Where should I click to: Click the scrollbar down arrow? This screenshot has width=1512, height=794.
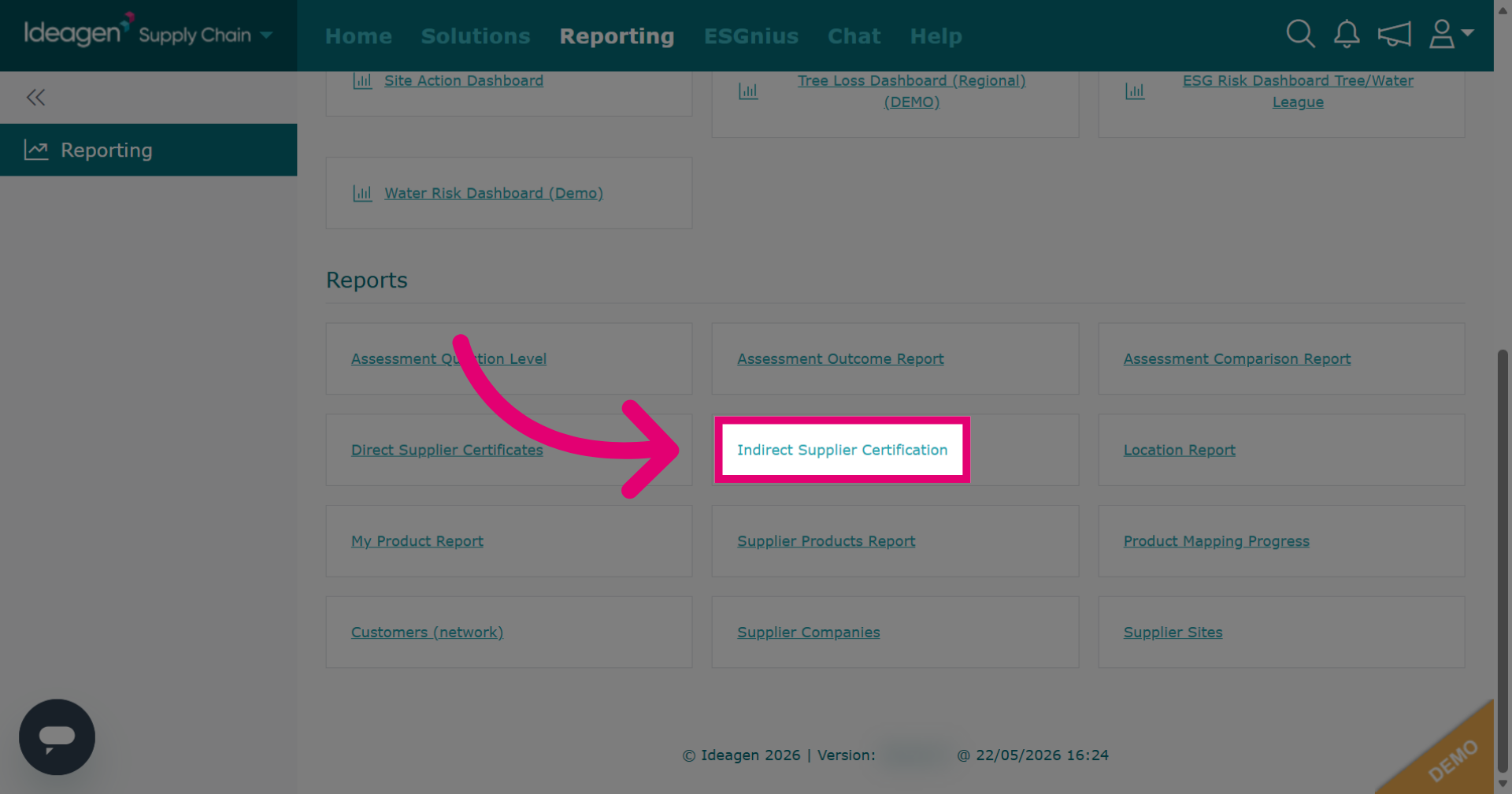1503,785
